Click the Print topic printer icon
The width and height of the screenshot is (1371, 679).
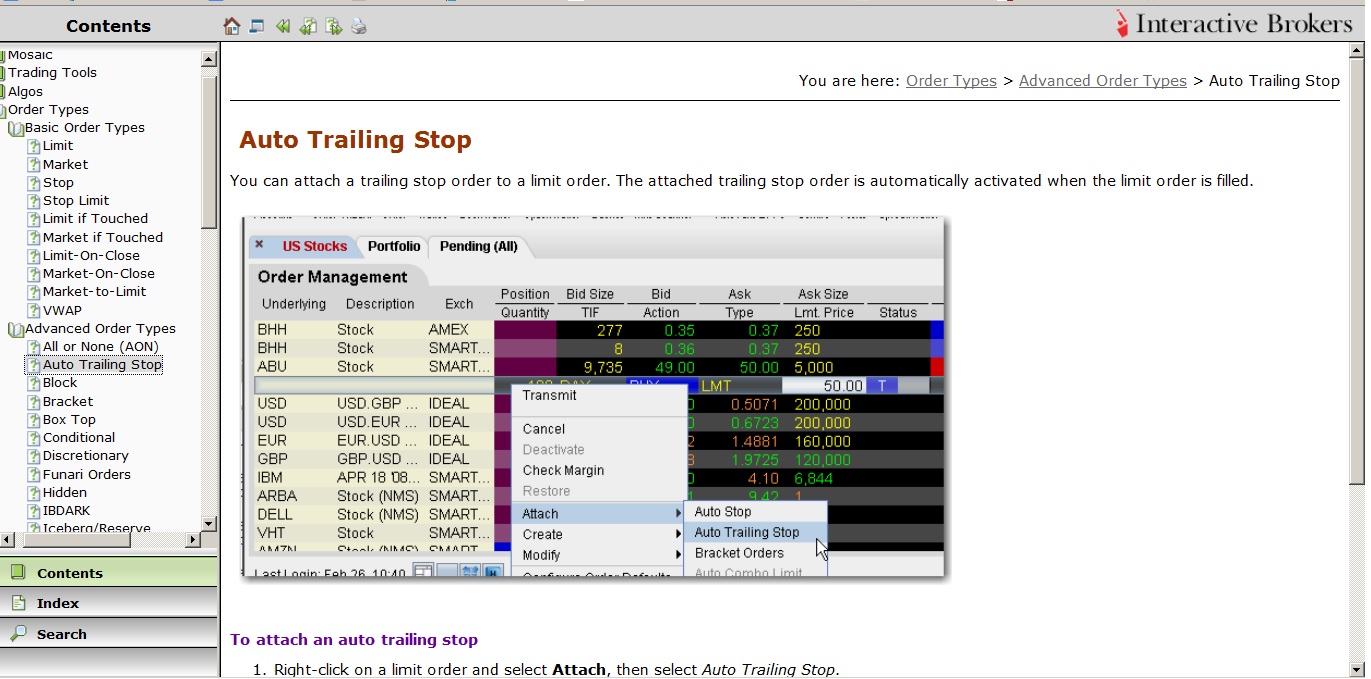coord(359,26)
